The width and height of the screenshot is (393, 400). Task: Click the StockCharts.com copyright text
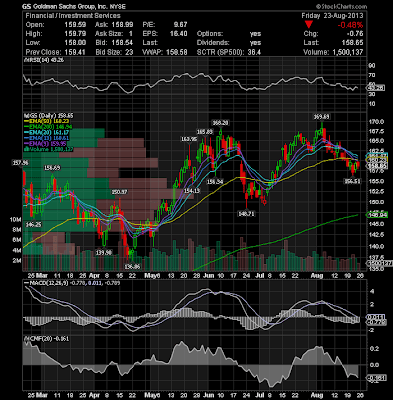pos(341,6)
